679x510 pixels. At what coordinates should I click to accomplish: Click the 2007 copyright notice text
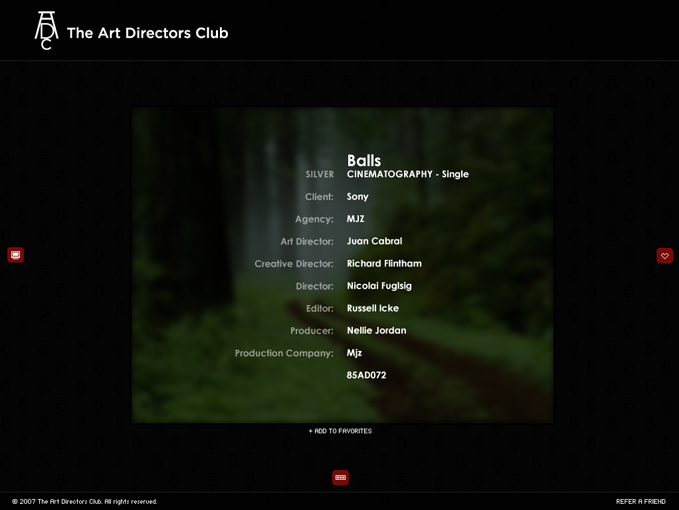click(84, 501)
